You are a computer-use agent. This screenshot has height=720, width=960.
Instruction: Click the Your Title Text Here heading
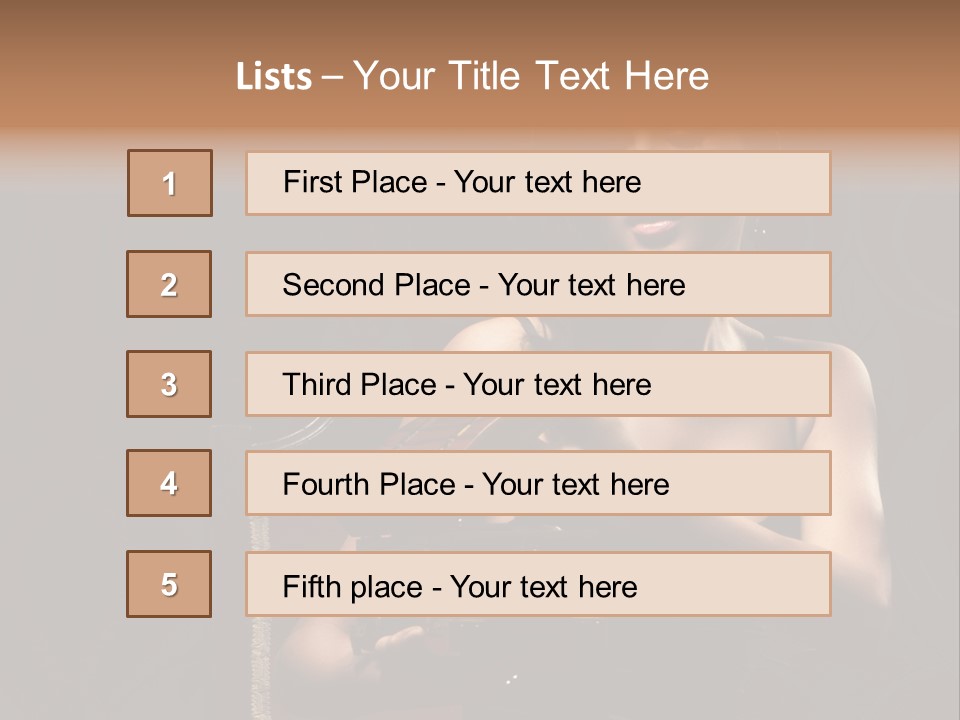pyautogui.click(x=531, y=76)
